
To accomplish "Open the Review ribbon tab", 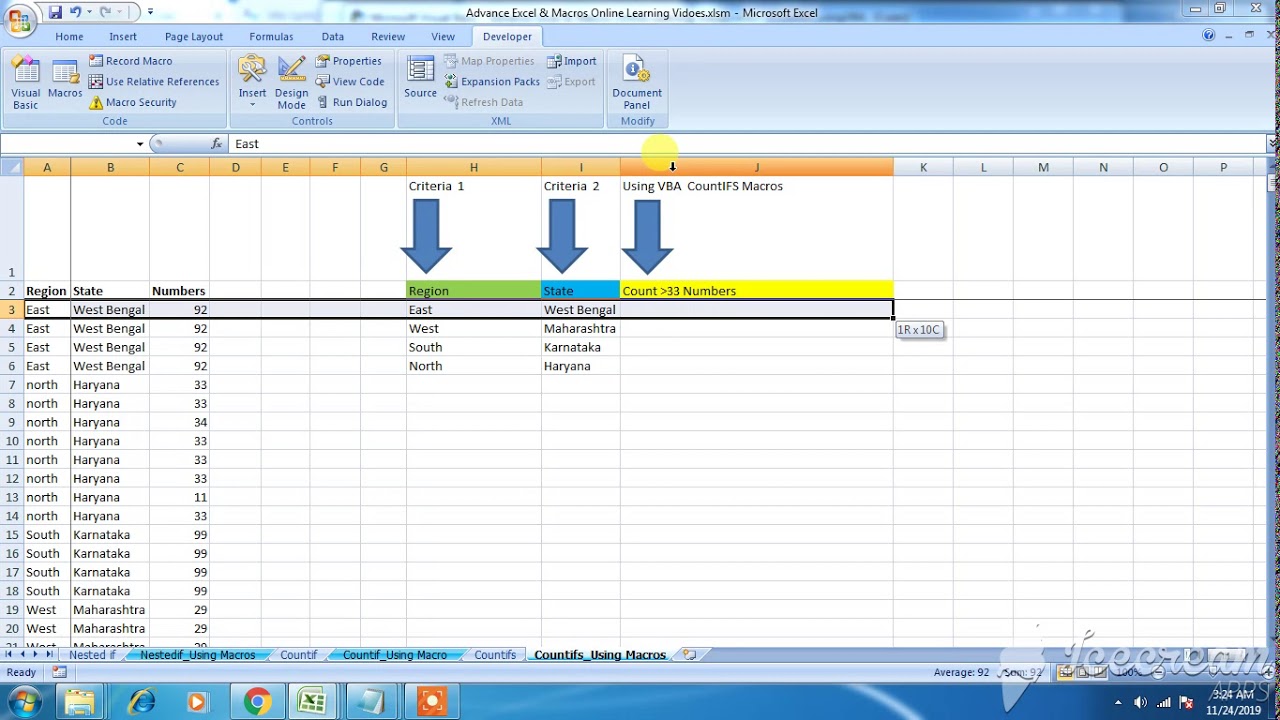I will 388,37.
